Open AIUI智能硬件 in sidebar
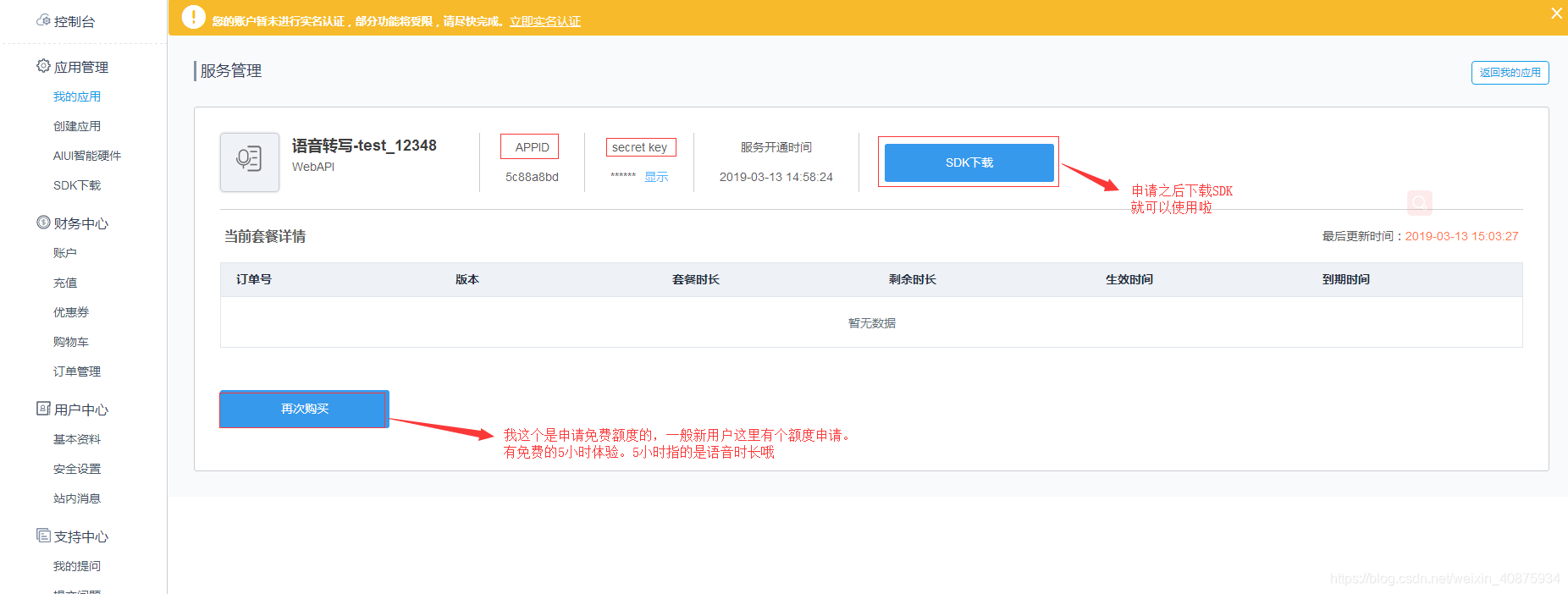Screen dimensions: 1568x594 (87, 156)
